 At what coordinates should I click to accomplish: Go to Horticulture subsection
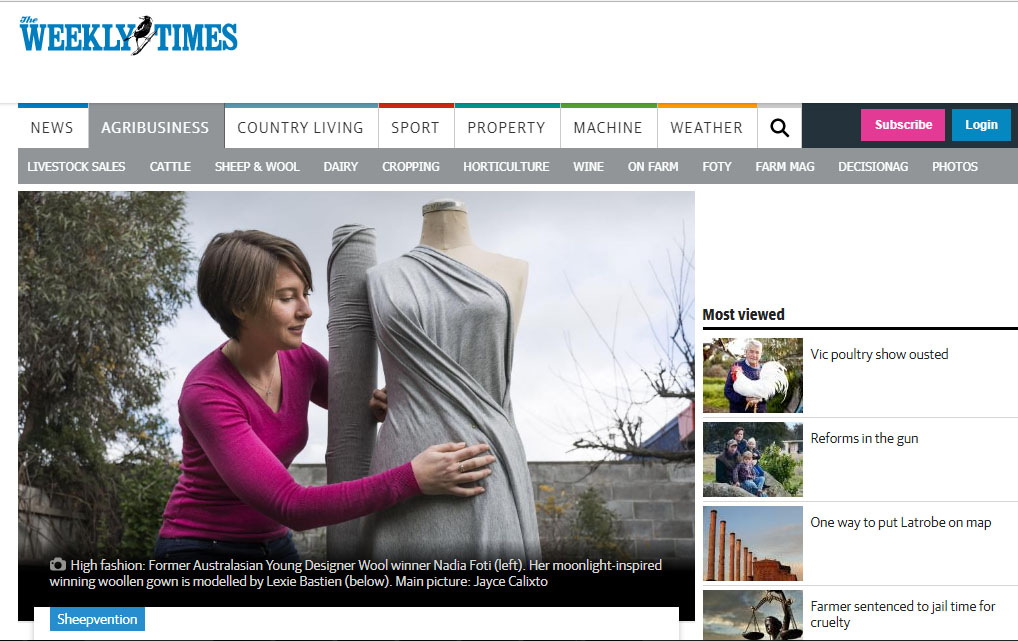tap(506, 166)
